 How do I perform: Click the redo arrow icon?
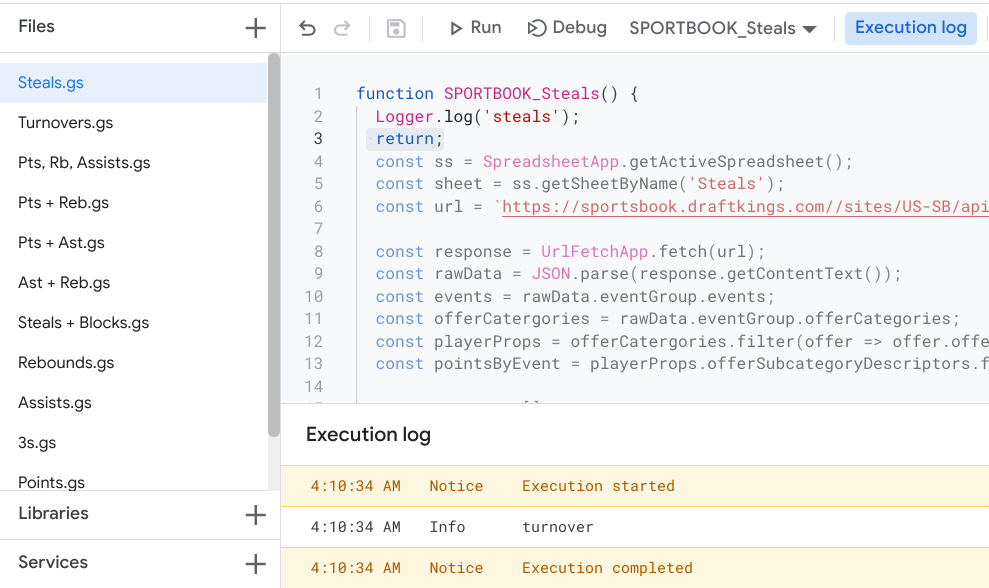pyautogui.click(x=342, y=28)
